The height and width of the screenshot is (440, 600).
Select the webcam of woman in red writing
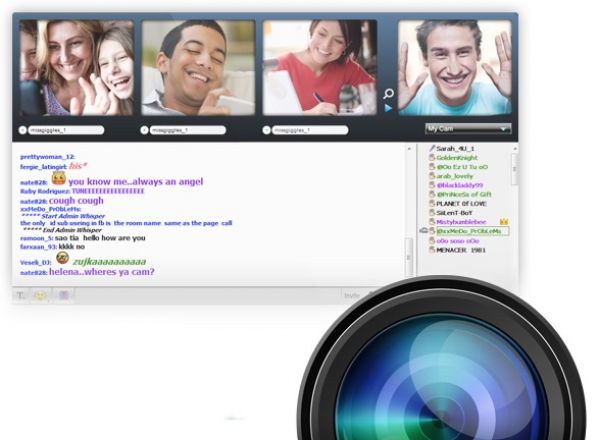320,68
